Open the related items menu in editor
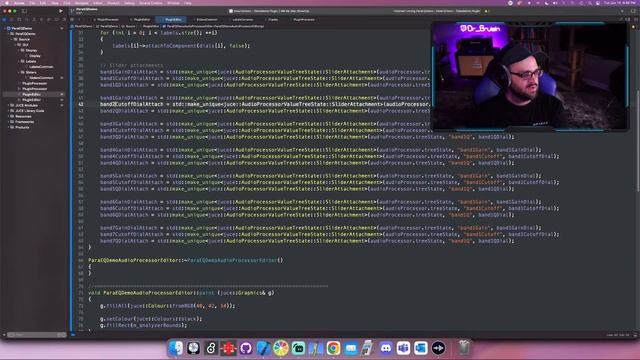This screenshot has width=640, height=360. [x=72, y=19]
